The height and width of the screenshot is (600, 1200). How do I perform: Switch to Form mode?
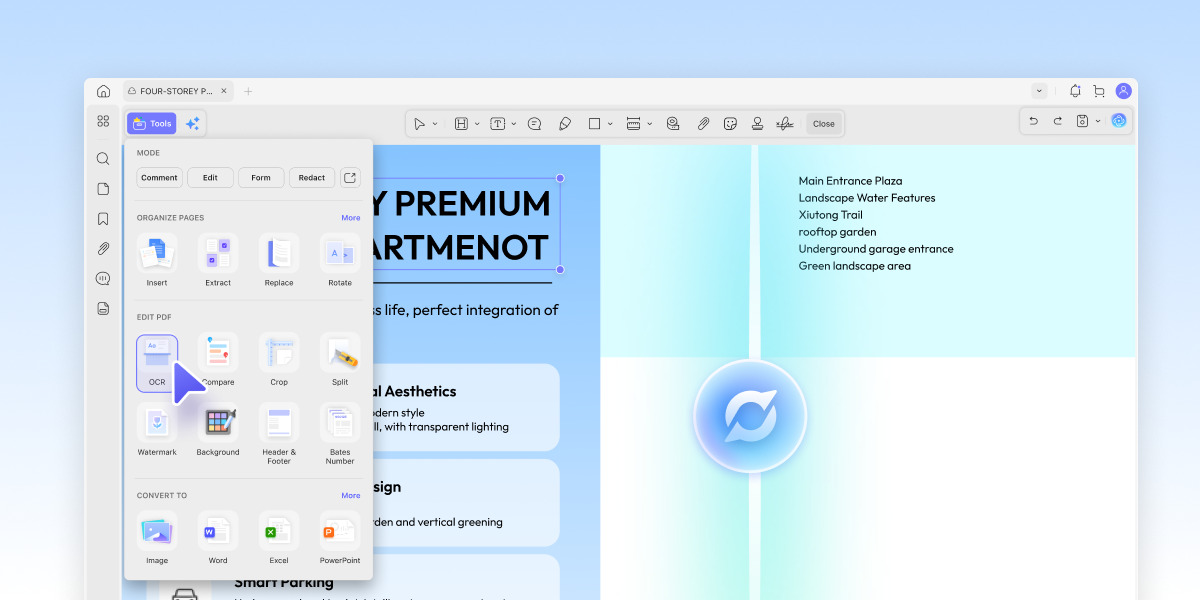pyautogui.click(x=261, y=178)
